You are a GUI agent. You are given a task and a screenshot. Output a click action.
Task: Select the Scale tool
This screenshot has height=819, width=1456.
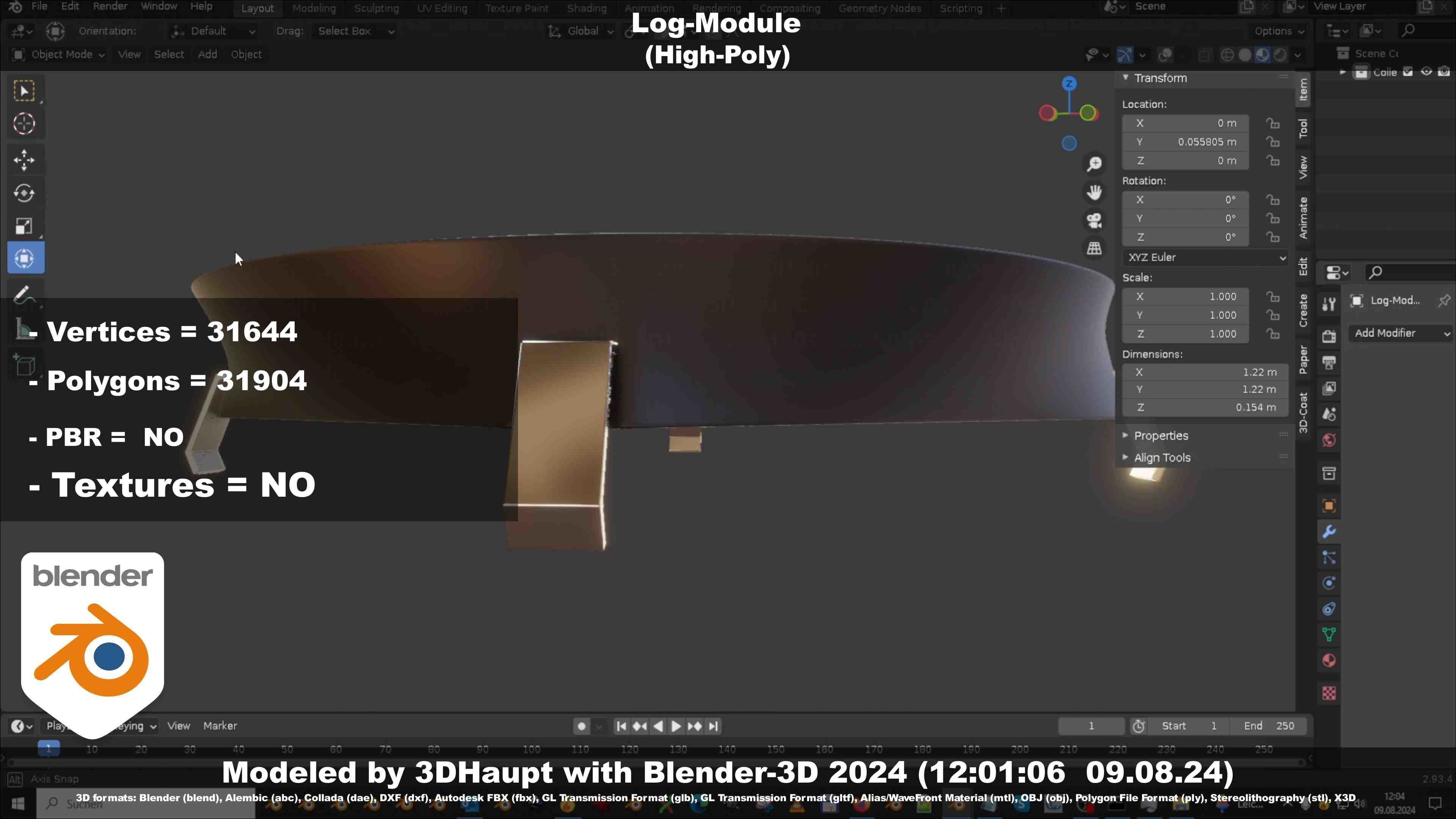click(x=24, y=226)
